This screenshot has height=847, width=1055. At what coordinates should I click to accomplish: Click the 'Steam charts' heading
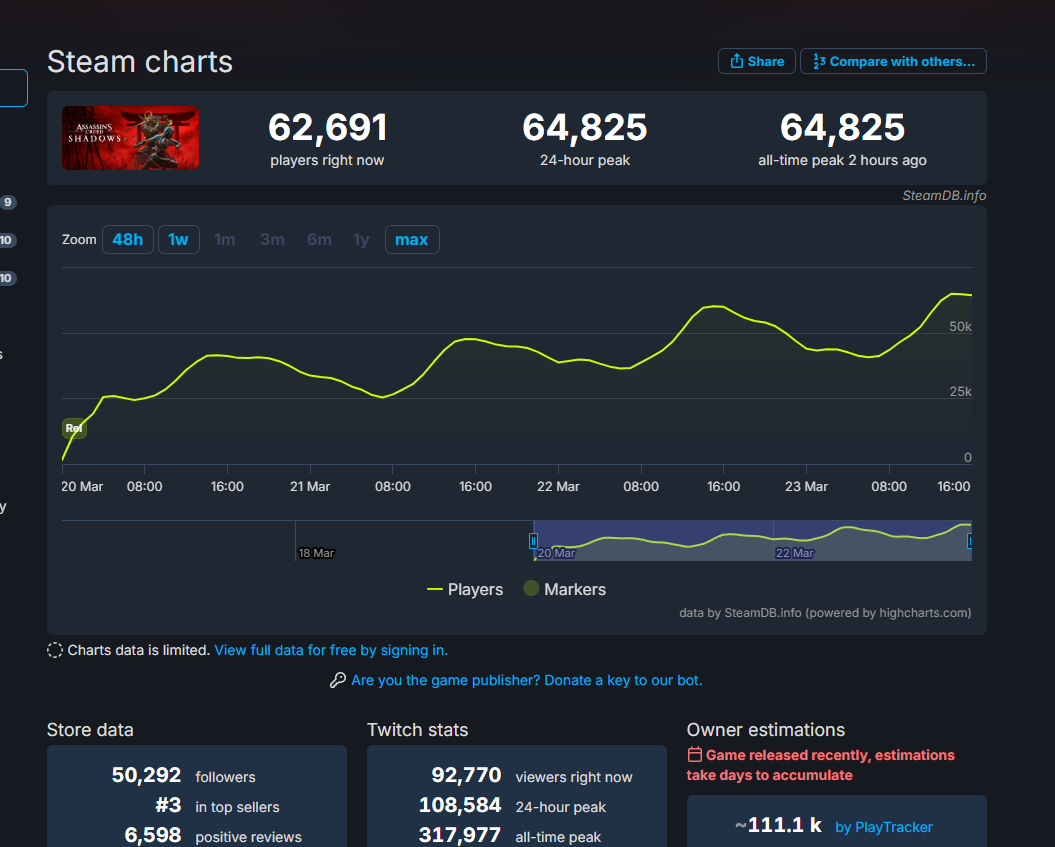coord(140,62)
